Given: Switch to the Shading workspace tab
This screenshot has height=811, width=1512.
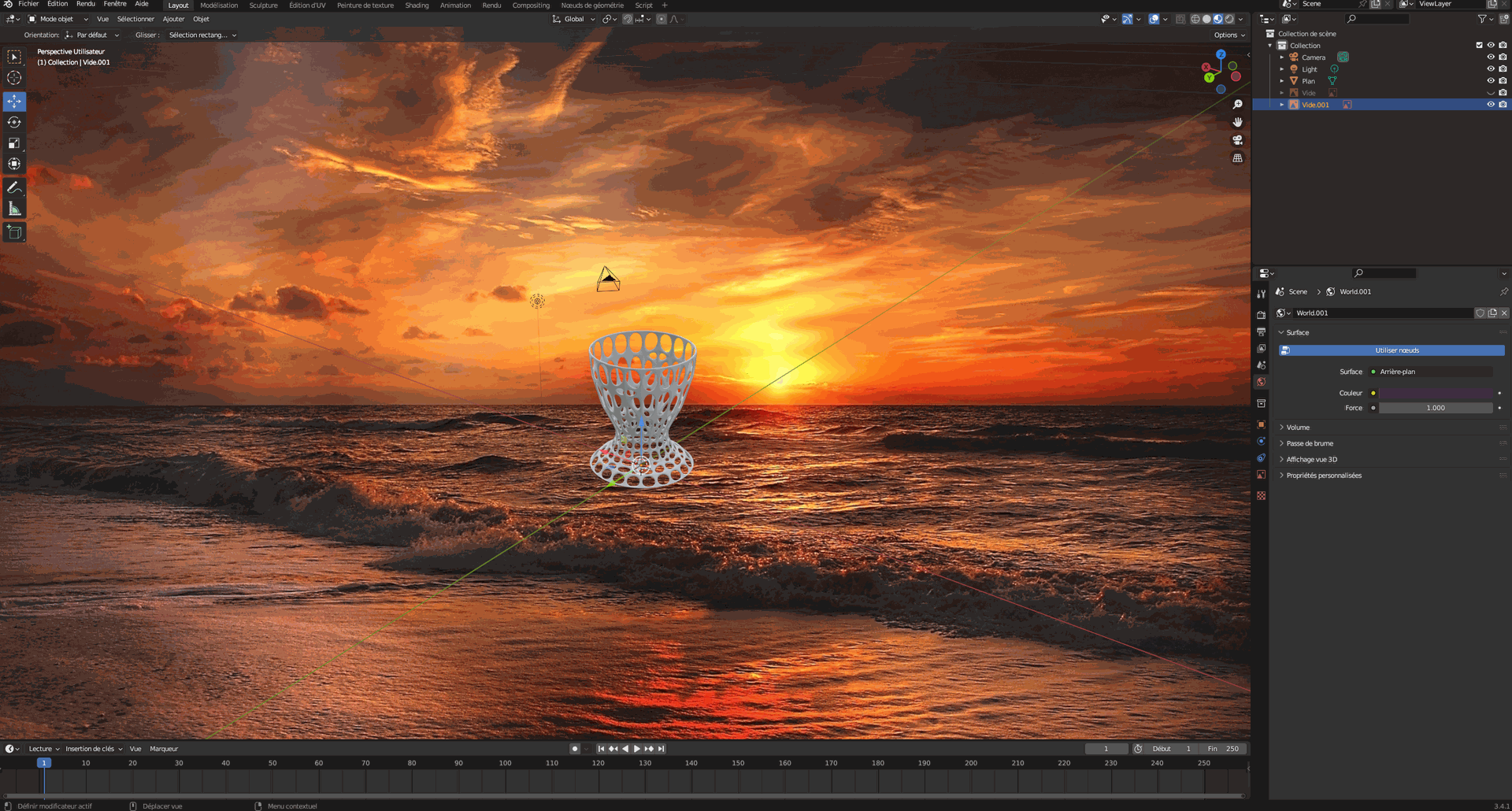Looking at the screenshot, I should click(x=417, y=6).
